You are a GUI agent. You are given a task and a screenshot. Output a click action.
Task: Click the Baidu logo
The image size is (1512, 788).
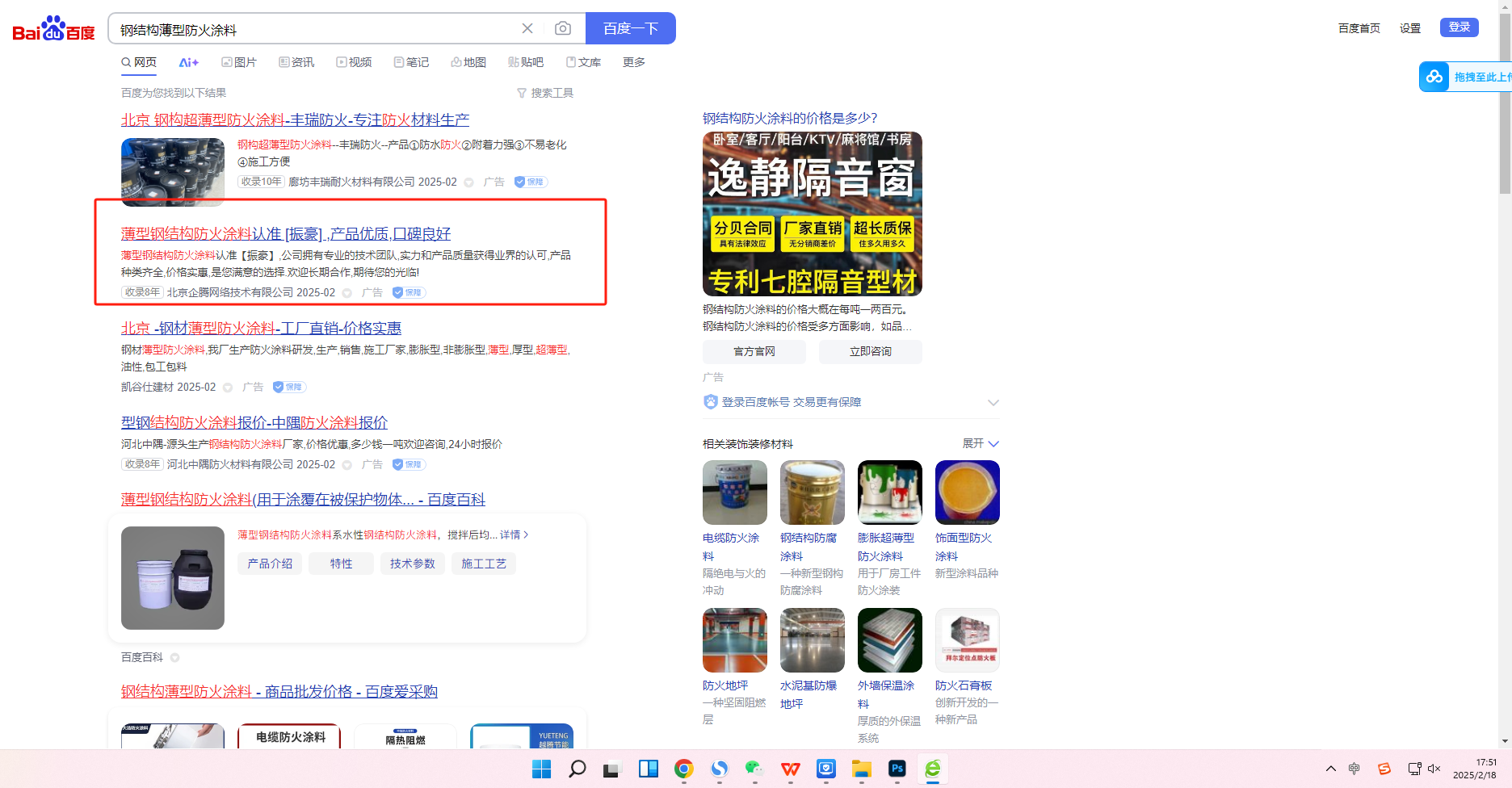[x=53, y=29]
